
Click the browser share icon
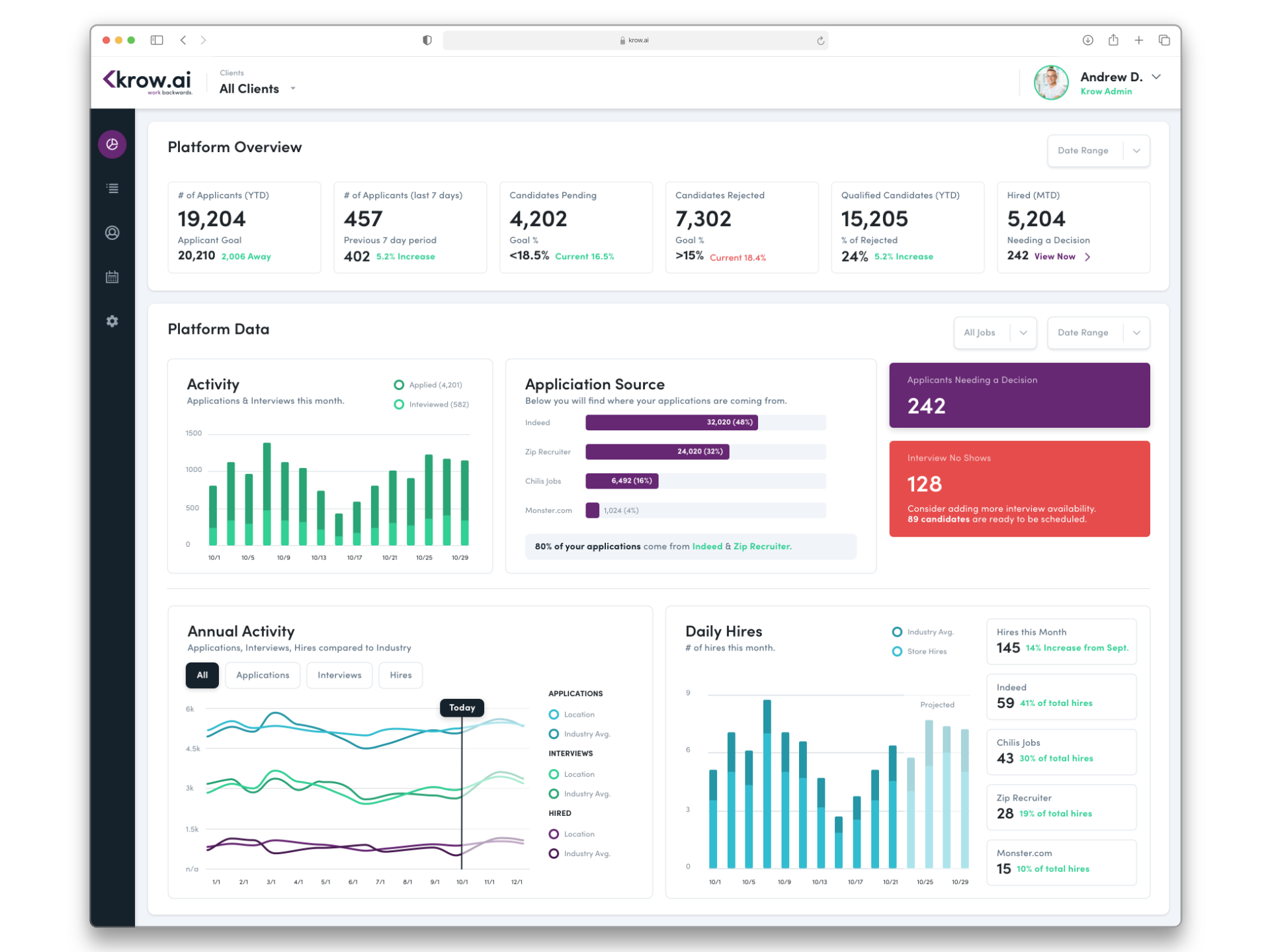point(1113,40)
